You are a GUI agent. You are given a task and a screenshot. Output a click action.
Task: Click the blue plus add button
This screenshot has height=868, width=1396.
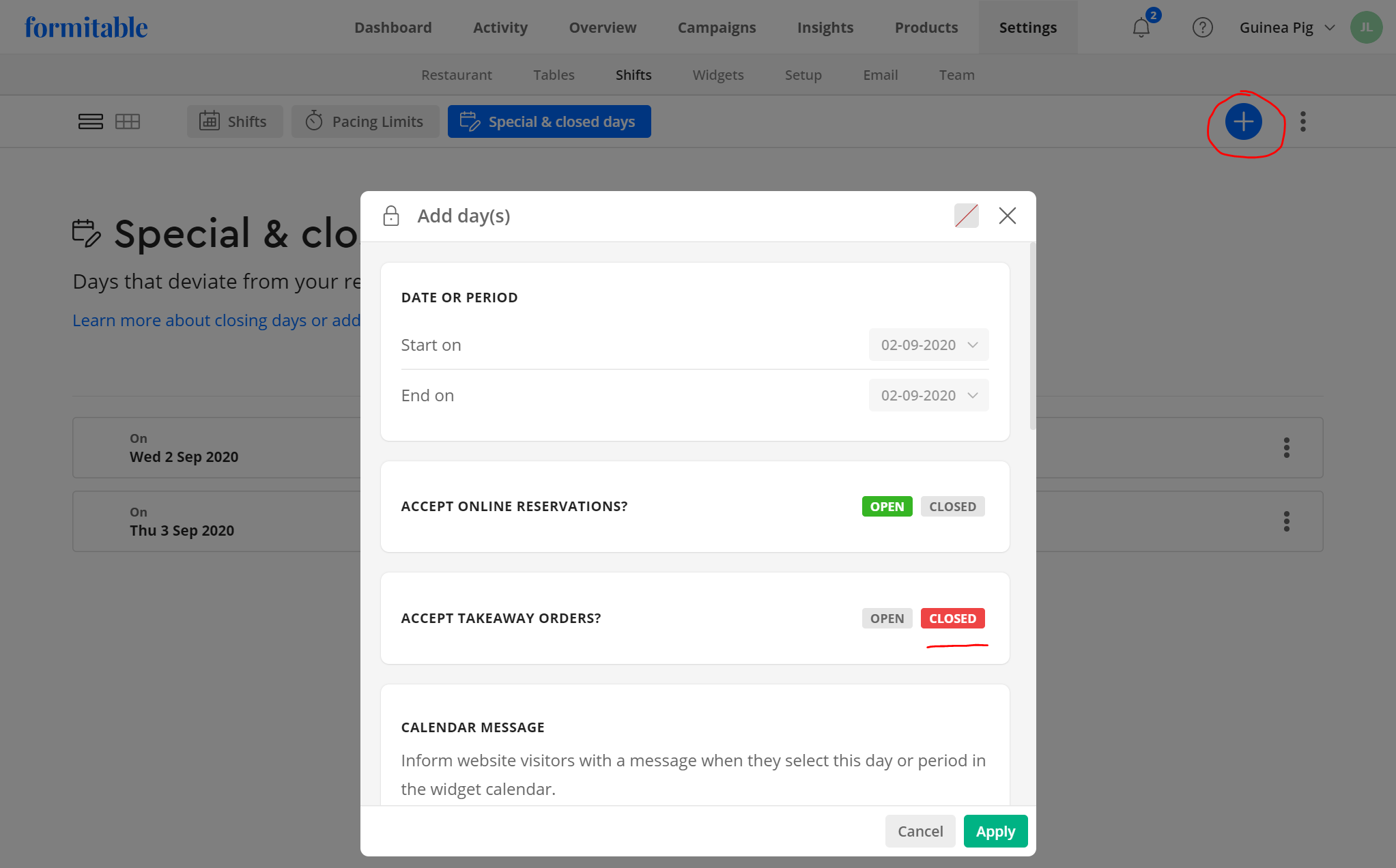1243,122
